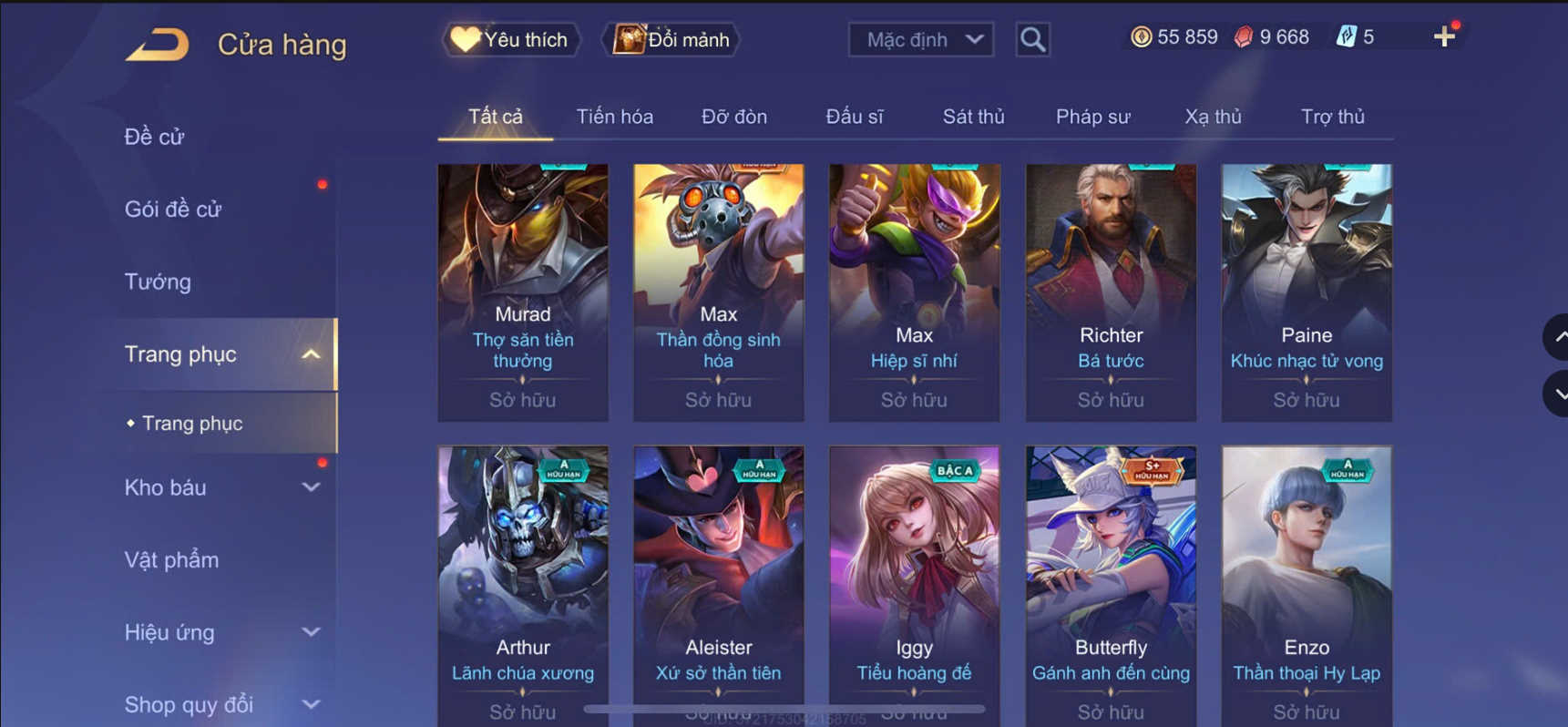The image size is (1568, 727).
Task: Open the Mặc định sort dropdown
Action: 920,39
